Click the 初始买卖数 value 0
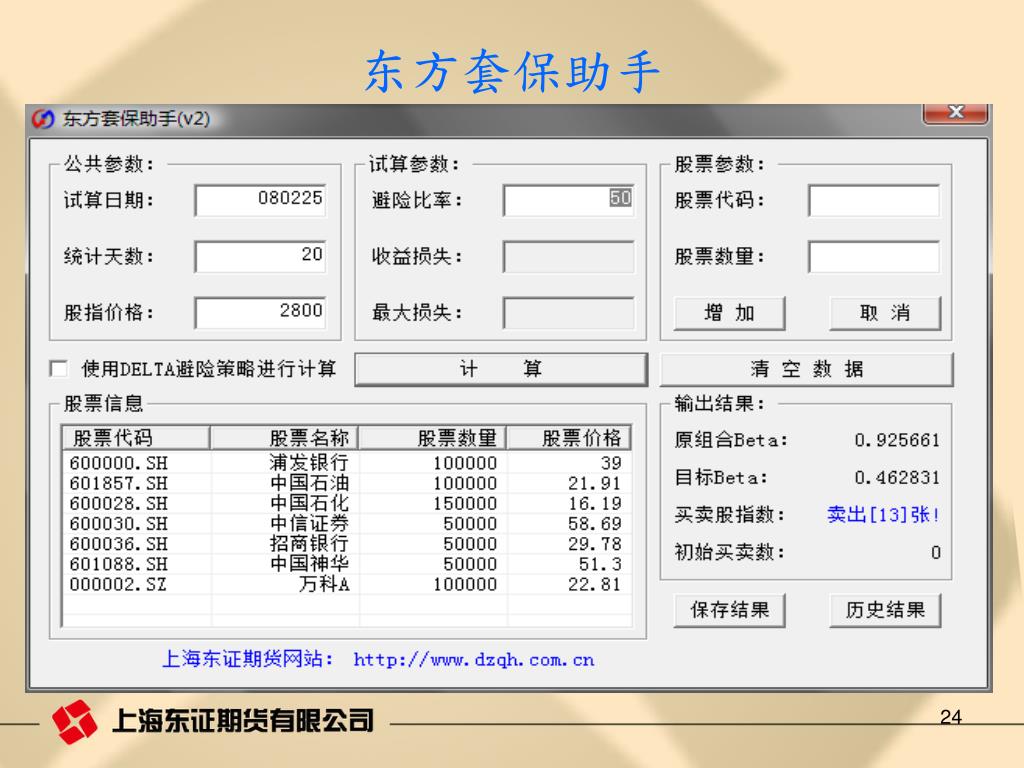The image size is (1024, 768). coord(936,553)
